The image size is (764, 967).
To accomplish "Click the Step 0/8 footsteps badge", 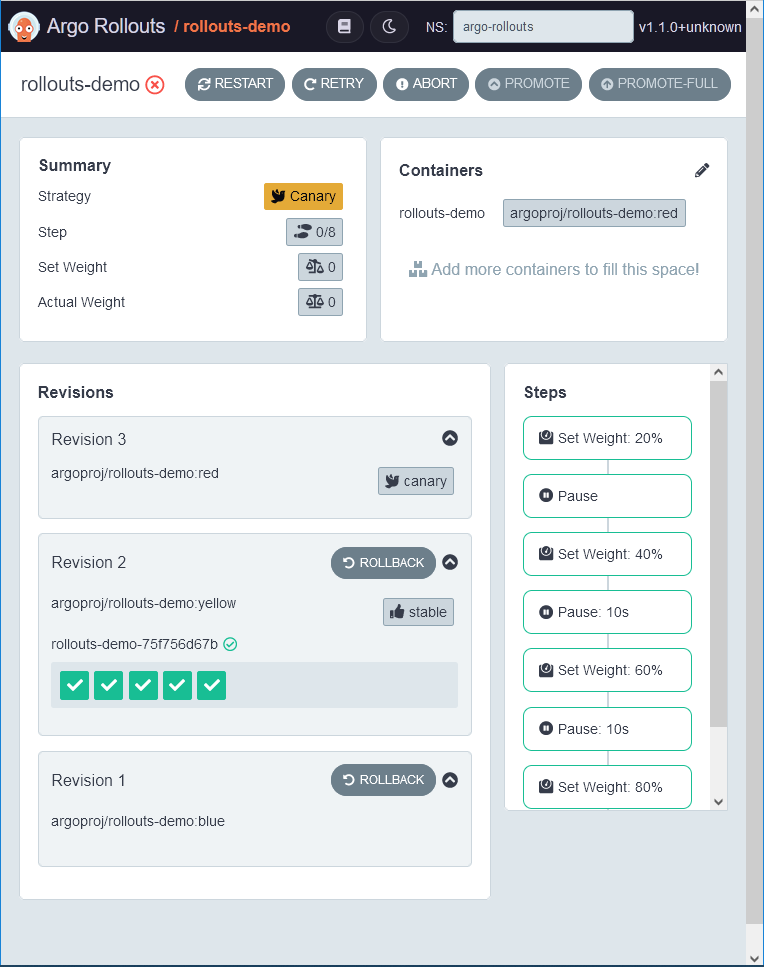I will tap(314, 232).
